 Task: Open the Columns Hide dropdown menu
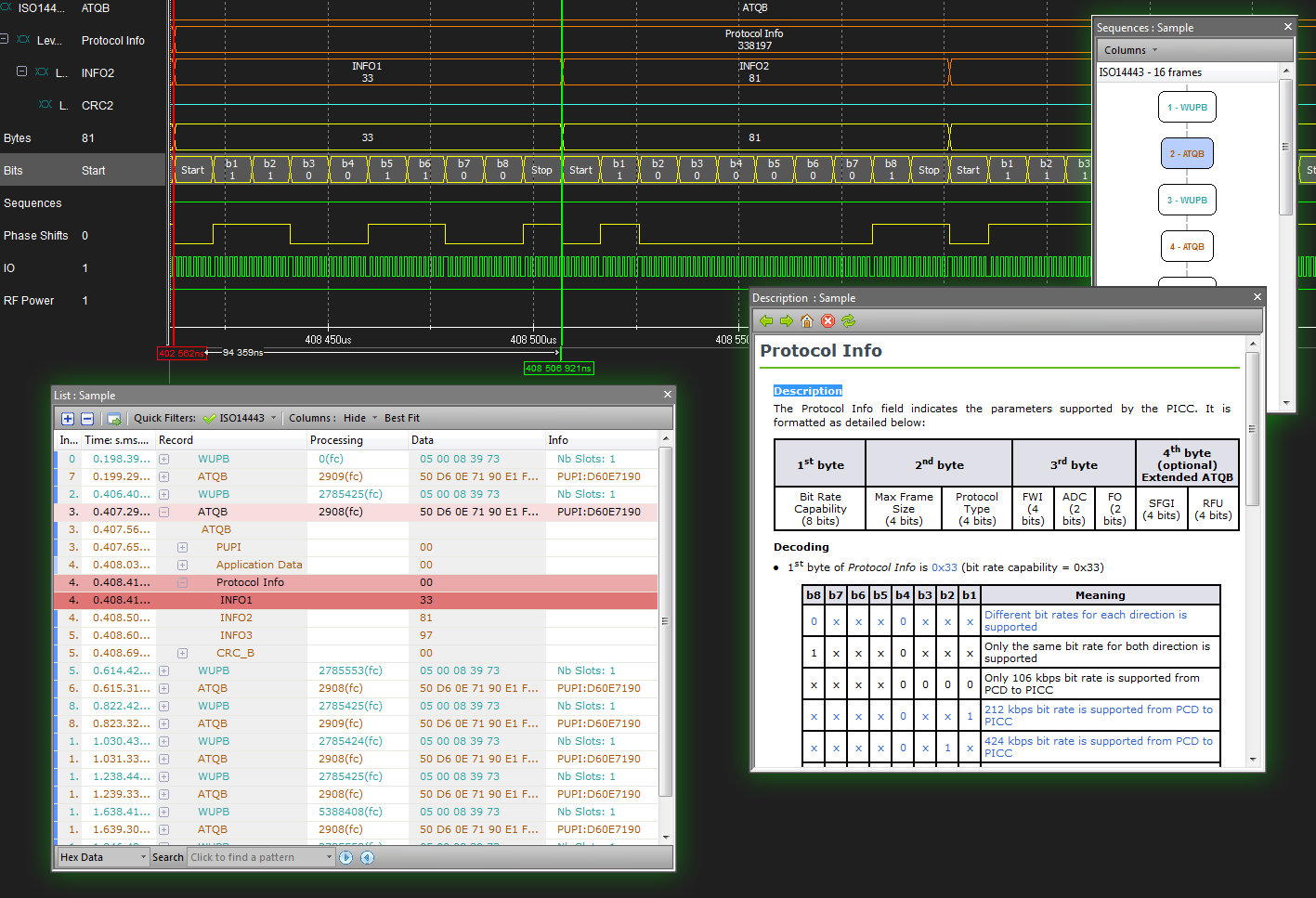coord(356,419)
